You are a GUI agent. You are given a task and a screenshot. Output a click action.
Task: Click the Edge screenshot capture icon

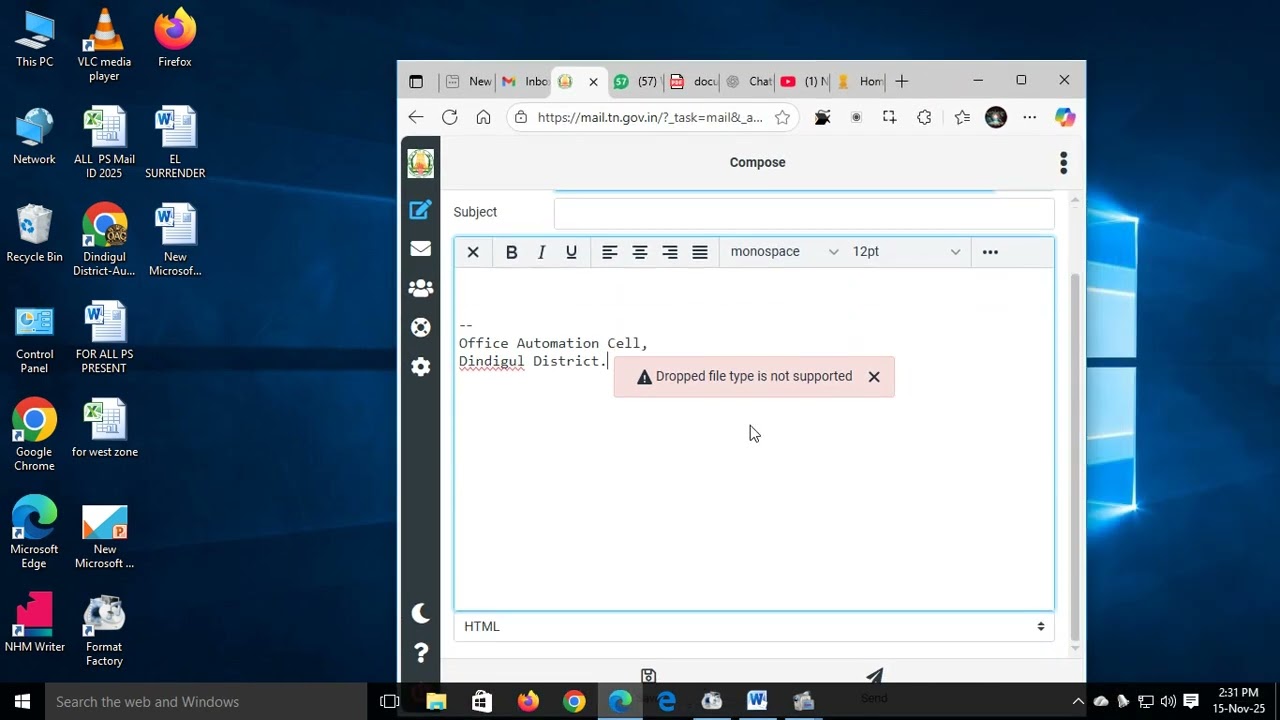coord(889,118)
